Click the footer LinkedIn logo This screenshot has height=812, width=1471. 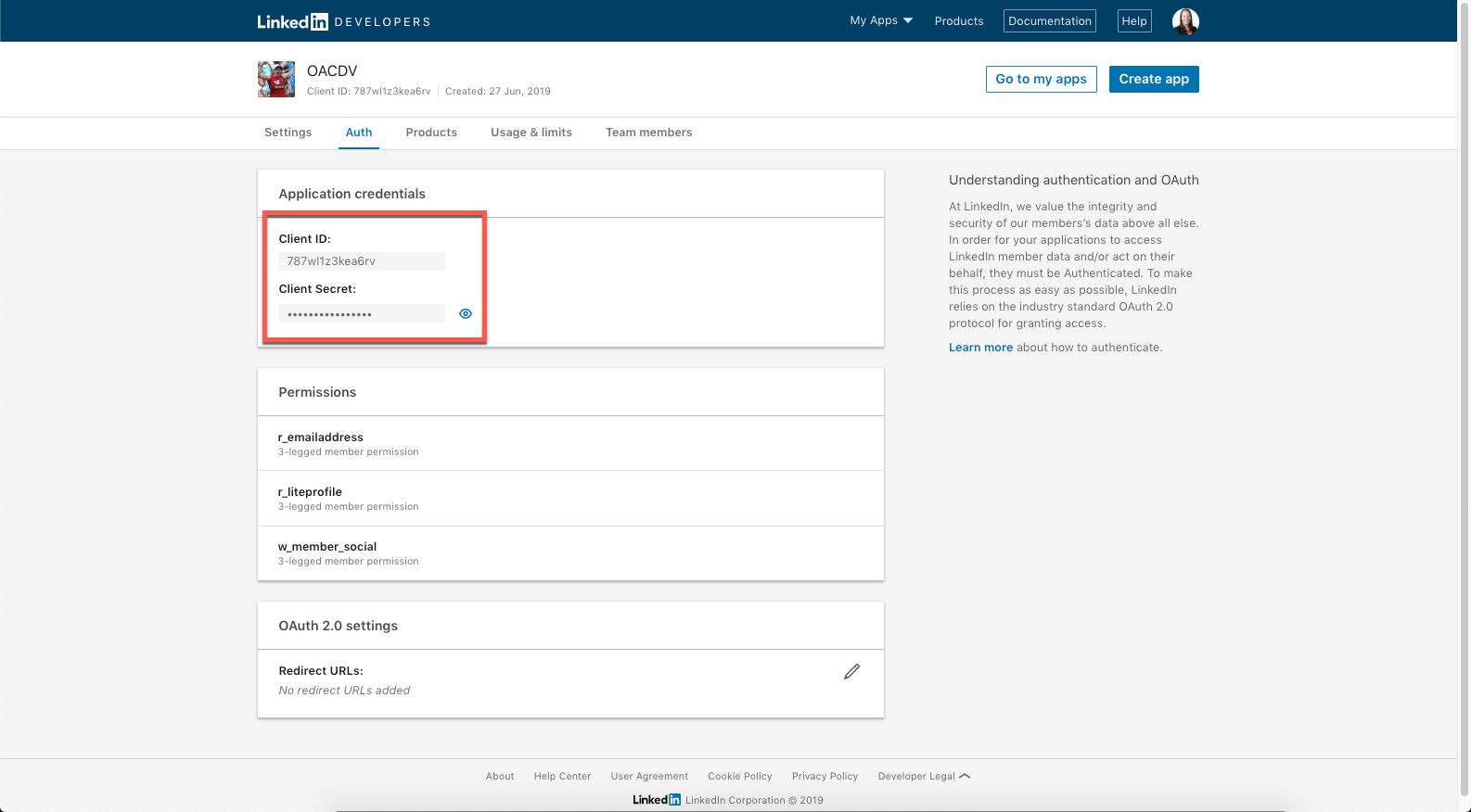(657, 800)
